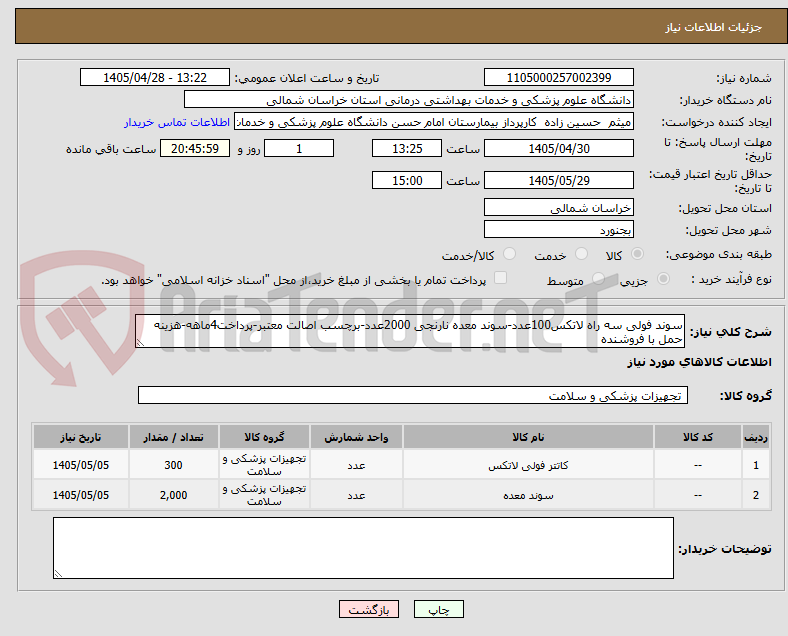The image size is (788, 636).
Task: Select the متوسط purchase type radio
Action: point(598,279)
